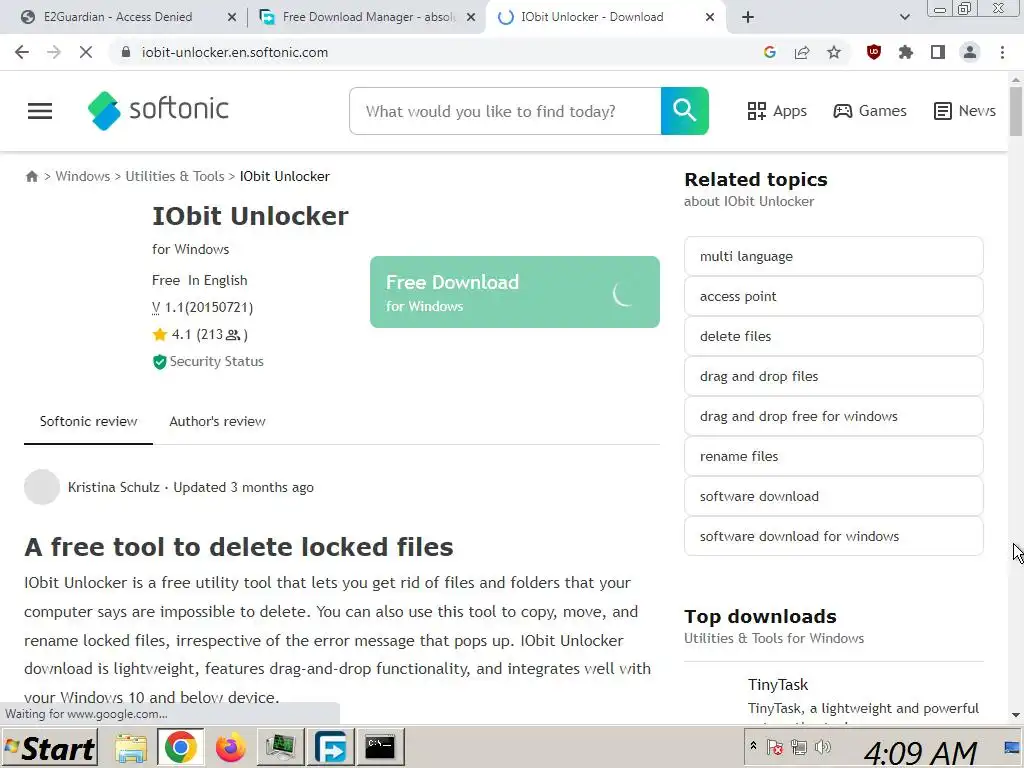Click the address bar URL
Image resolution: width=1024 pixels, height=768 pixels.
point(234,52)
